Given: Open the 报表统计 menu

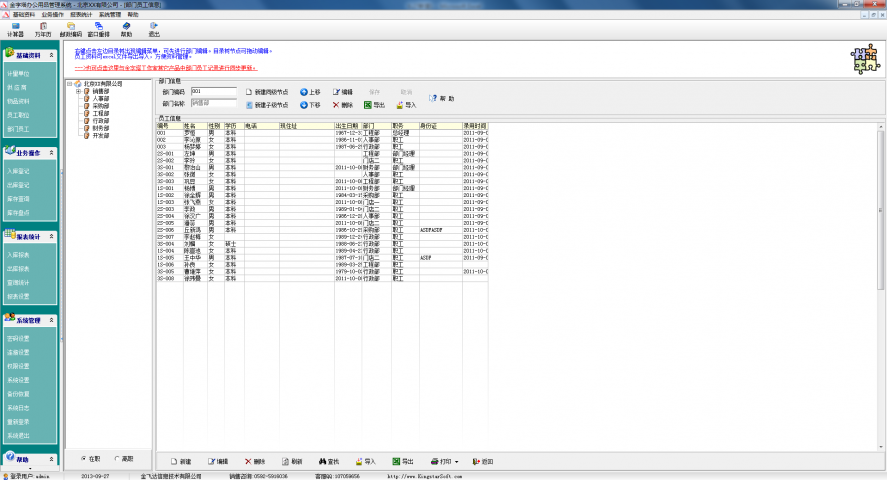Looking at the screenshot, I should pos(84,15).
